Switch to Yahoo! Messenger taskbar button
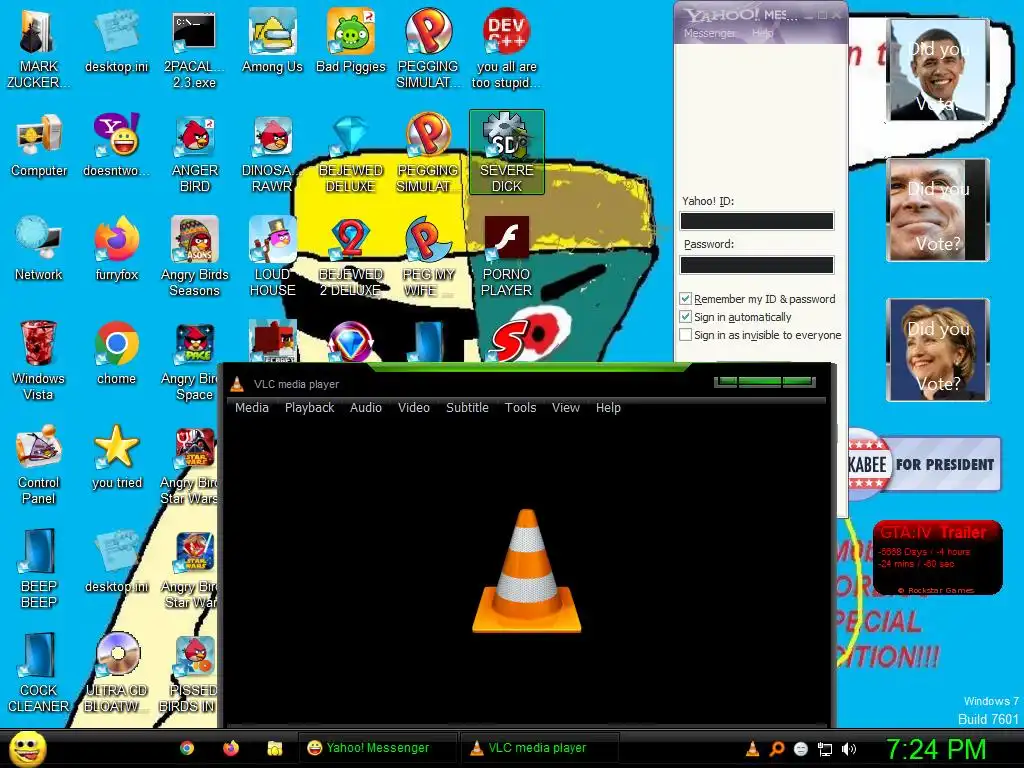 click(378, 748)
